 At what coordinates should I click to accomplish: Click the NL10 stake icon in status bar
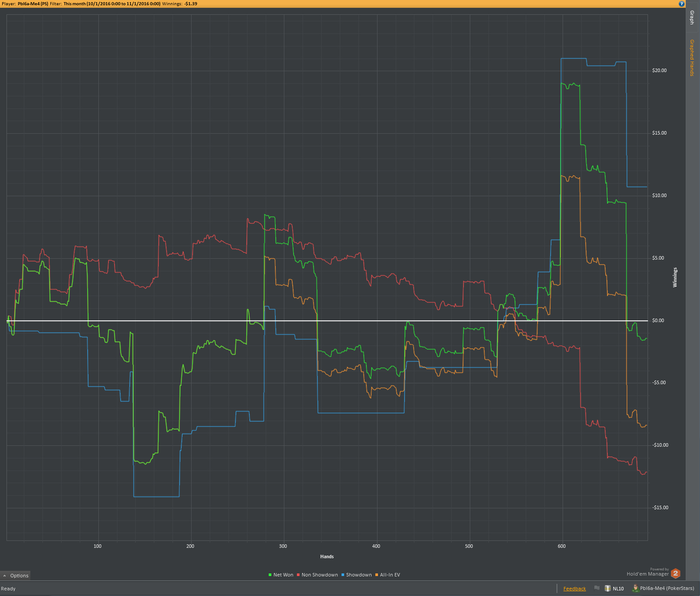(x=608, y=588)
